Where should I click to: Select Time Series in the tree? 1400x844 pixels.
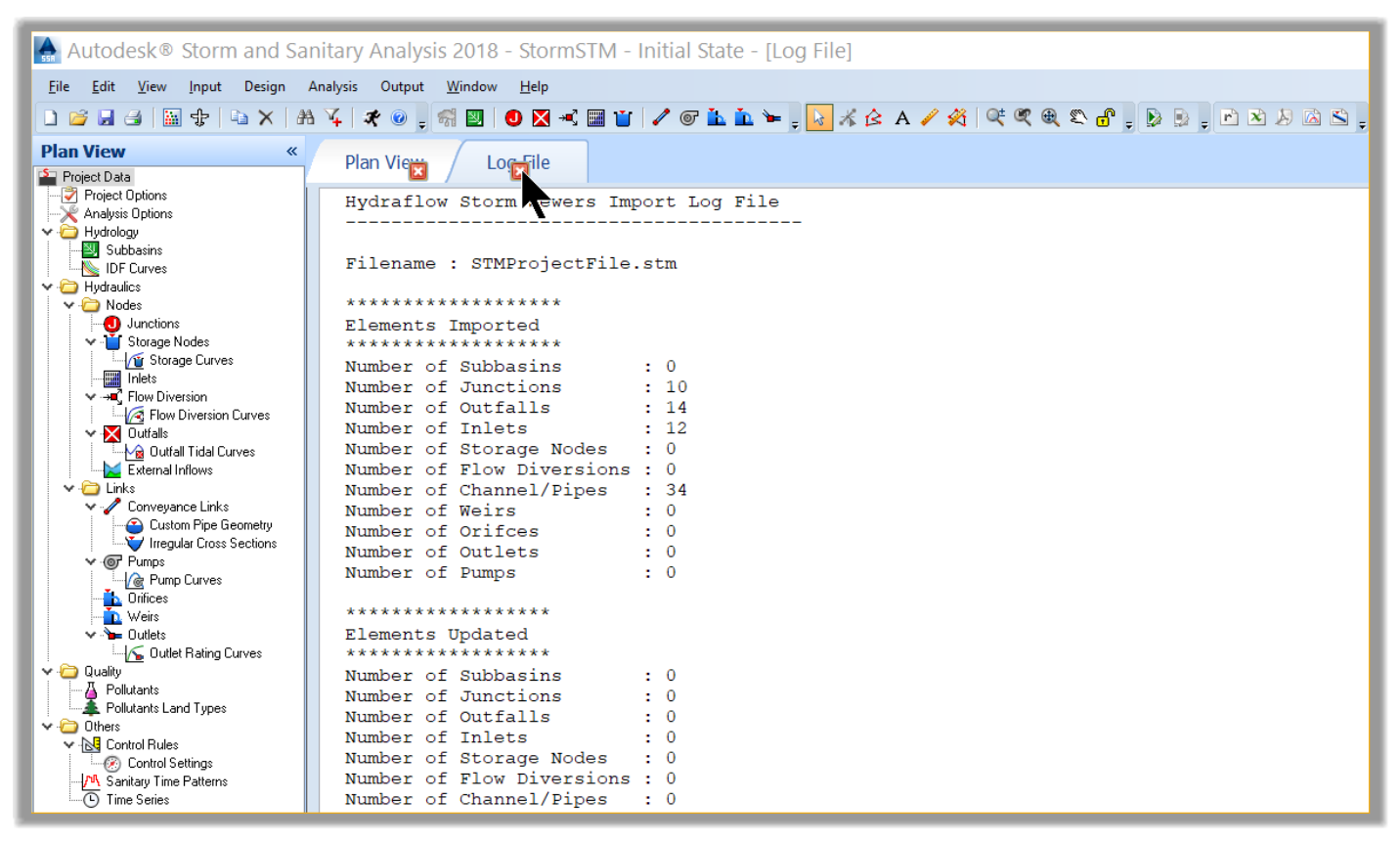137,800
